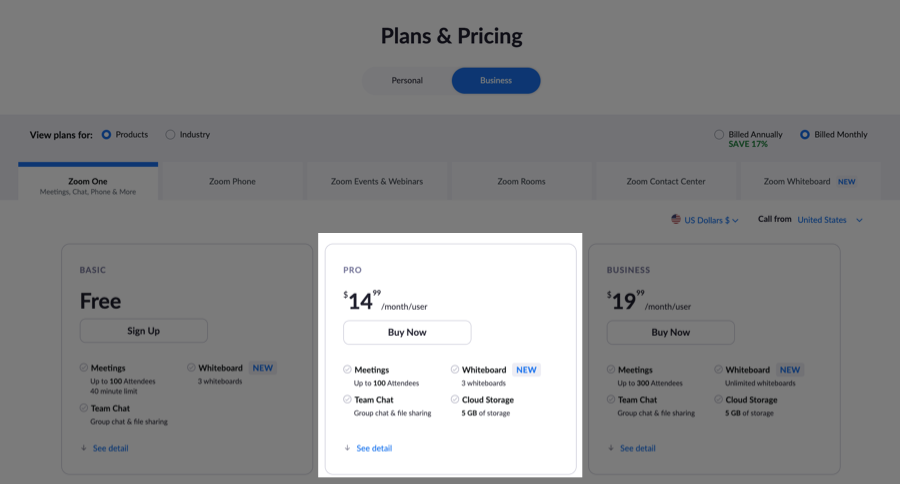Click the Pro plan Whiteboard checkmark icon
Screen dimensions: 900x484
[455, 369]
